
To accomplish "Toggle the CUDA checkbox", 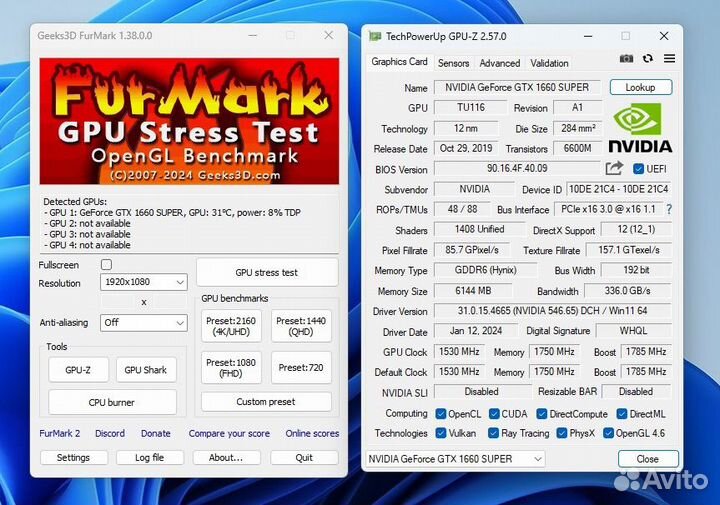I will [494, 414].
